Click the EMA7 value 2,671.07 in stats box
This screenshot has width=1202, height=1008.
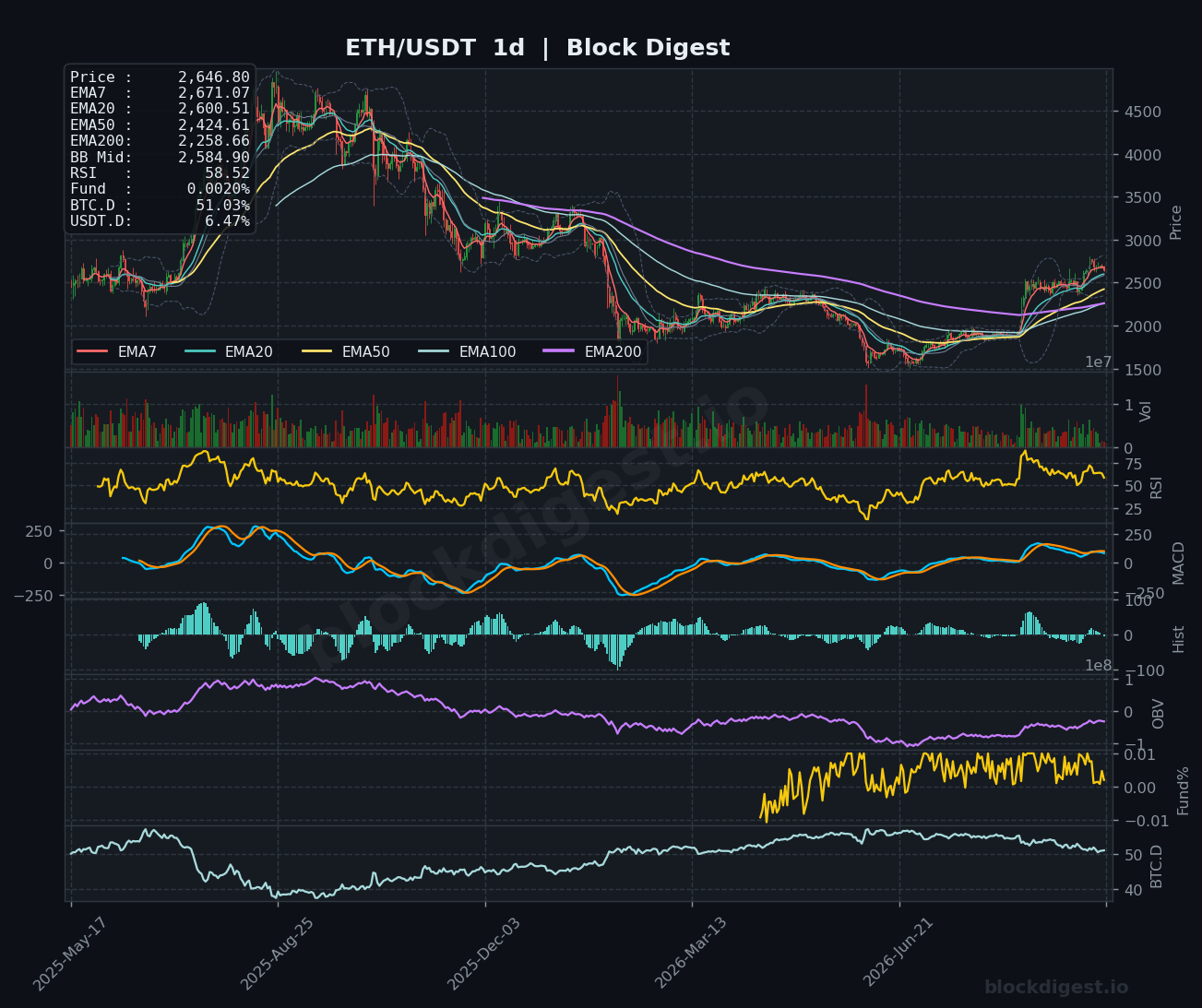click(214, 93)
